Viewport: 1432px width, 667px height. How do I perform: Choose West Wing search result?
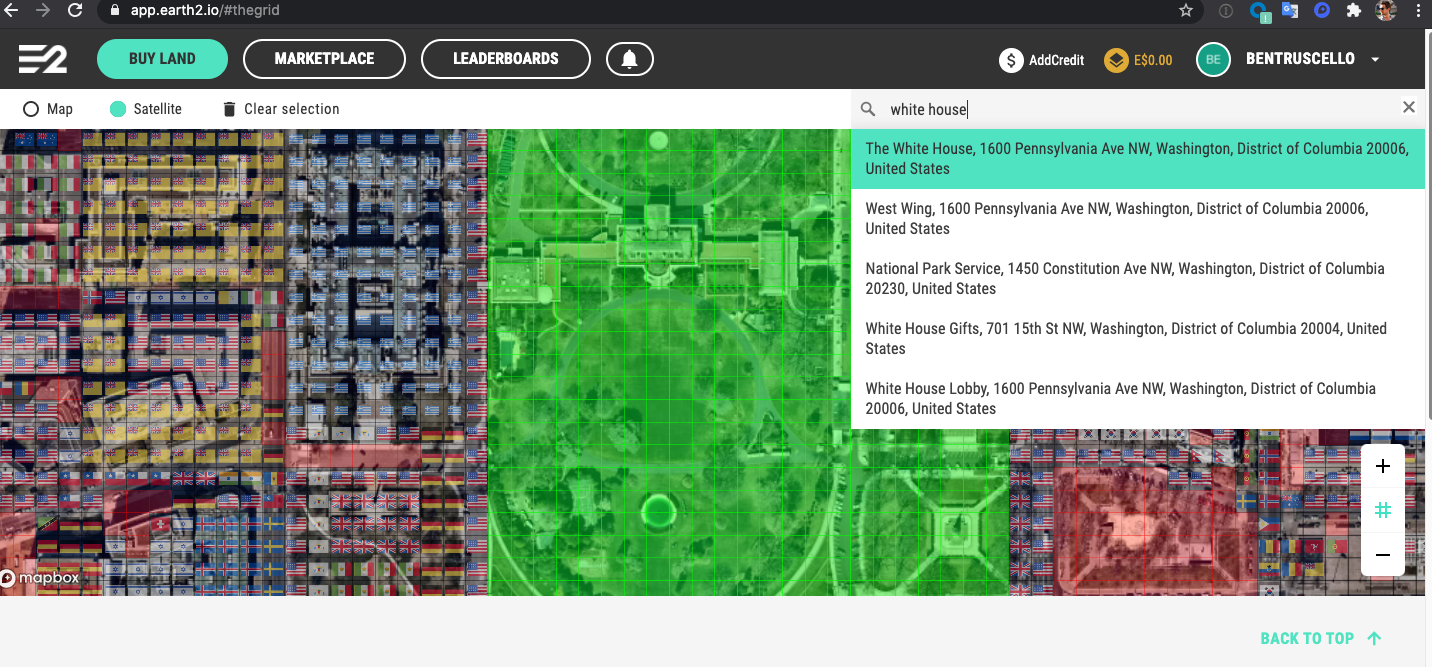tap(1138, 219)
